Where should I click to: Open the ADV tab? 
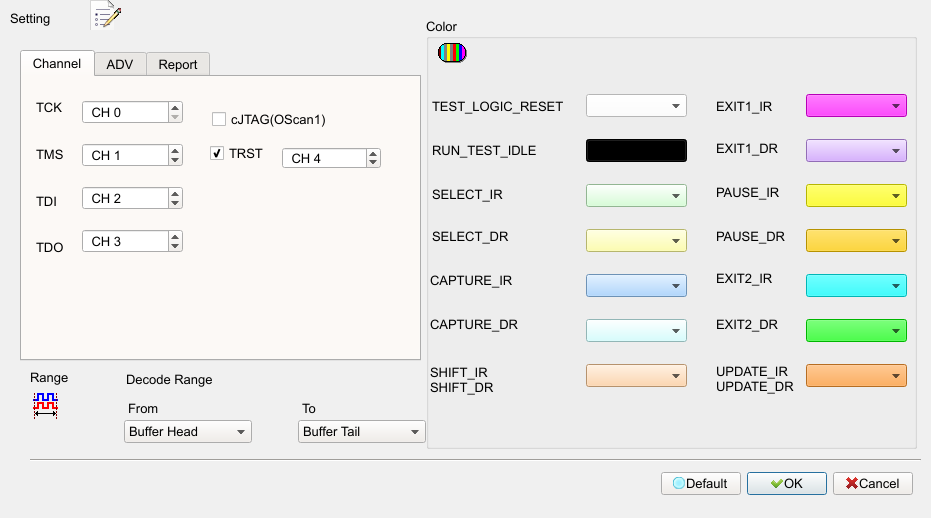click(120, 64)
